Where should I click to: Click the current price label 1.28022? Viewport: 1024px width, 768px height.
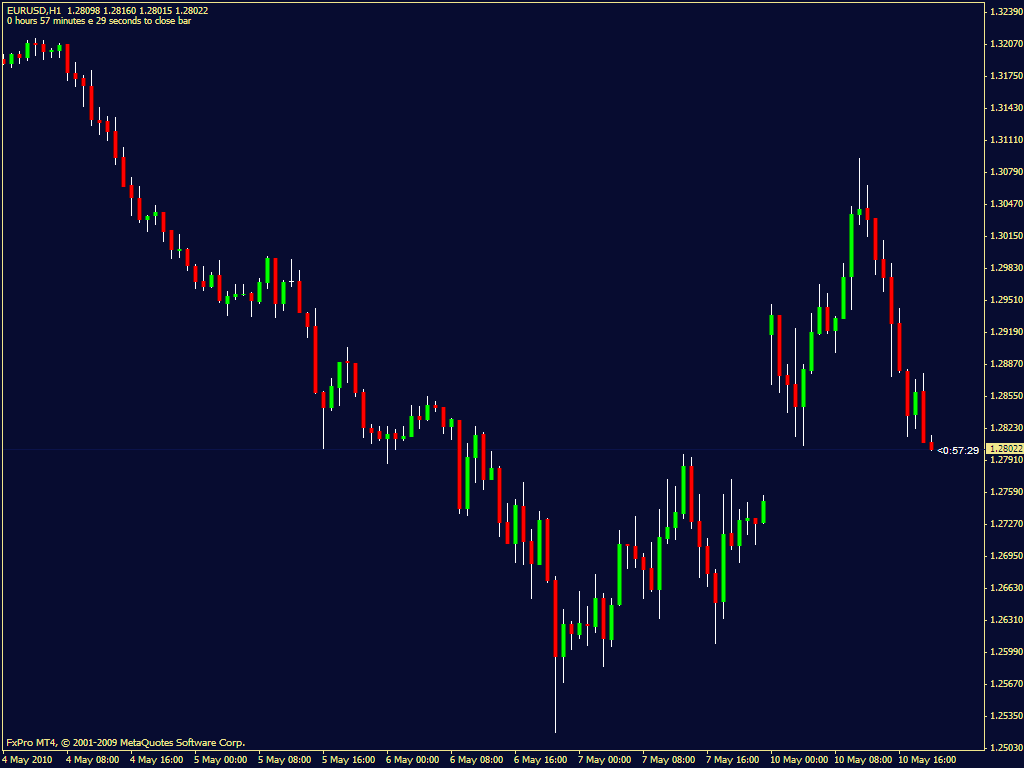[1003, 449]
